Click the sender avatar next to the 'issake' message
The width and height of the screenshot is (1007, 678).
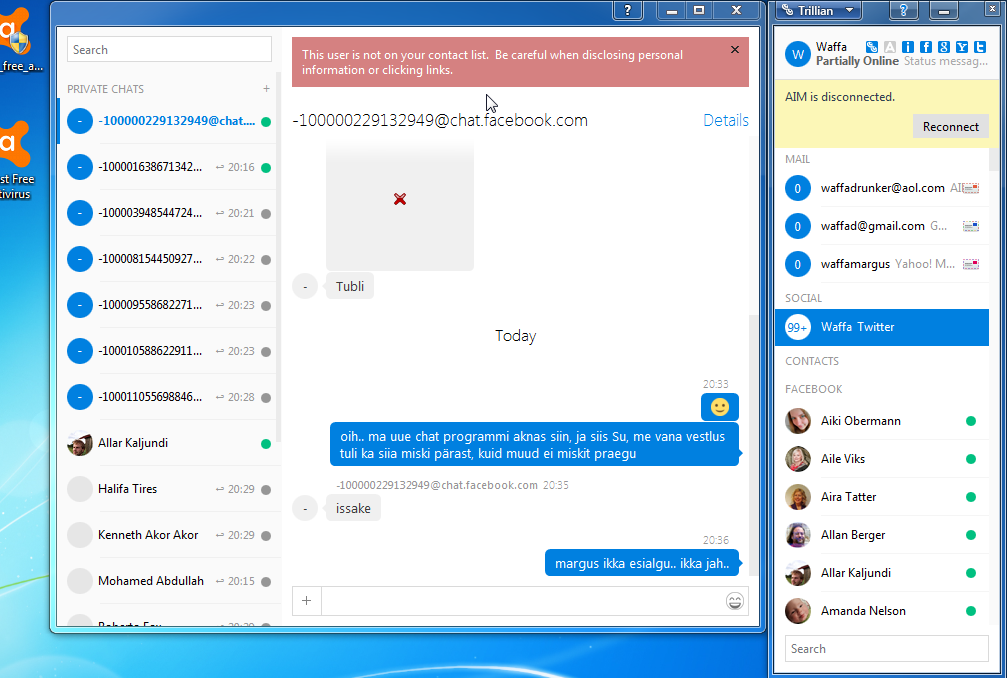(305, 508)
